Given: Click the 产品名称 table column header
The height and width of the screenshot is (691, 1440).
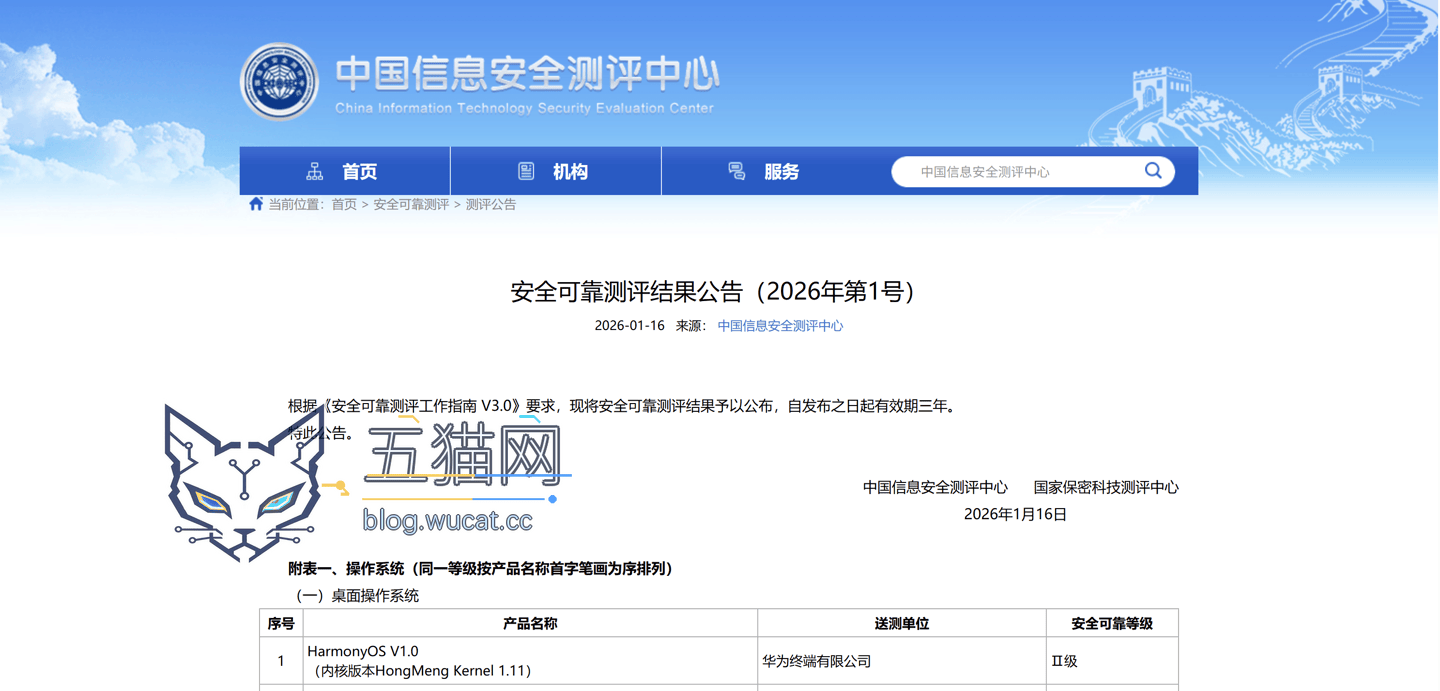Looking at the screenshot, I should [530, 623].
